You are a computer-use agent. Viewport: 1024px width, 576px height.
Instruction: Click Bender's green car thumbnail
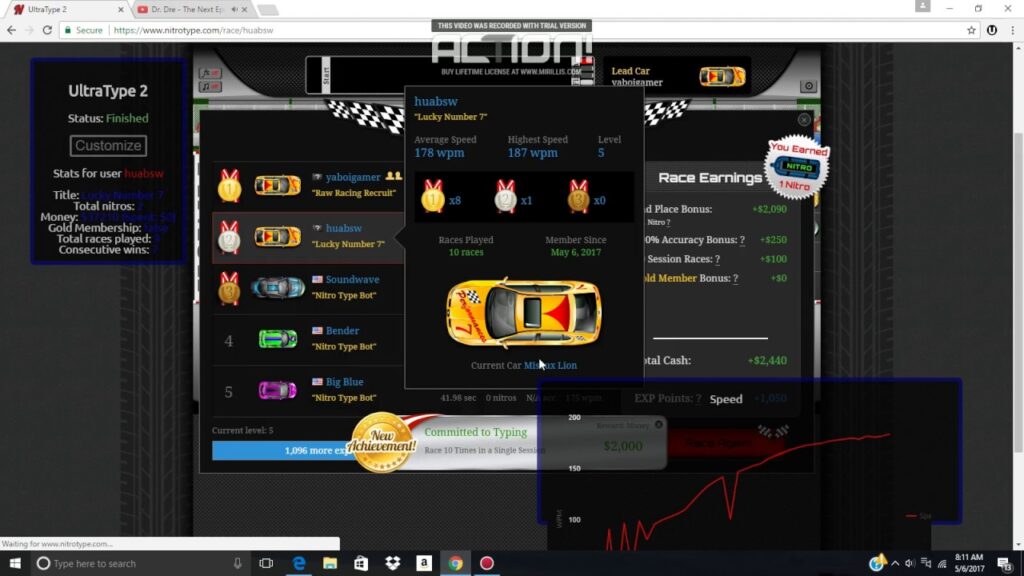(278, 339)
